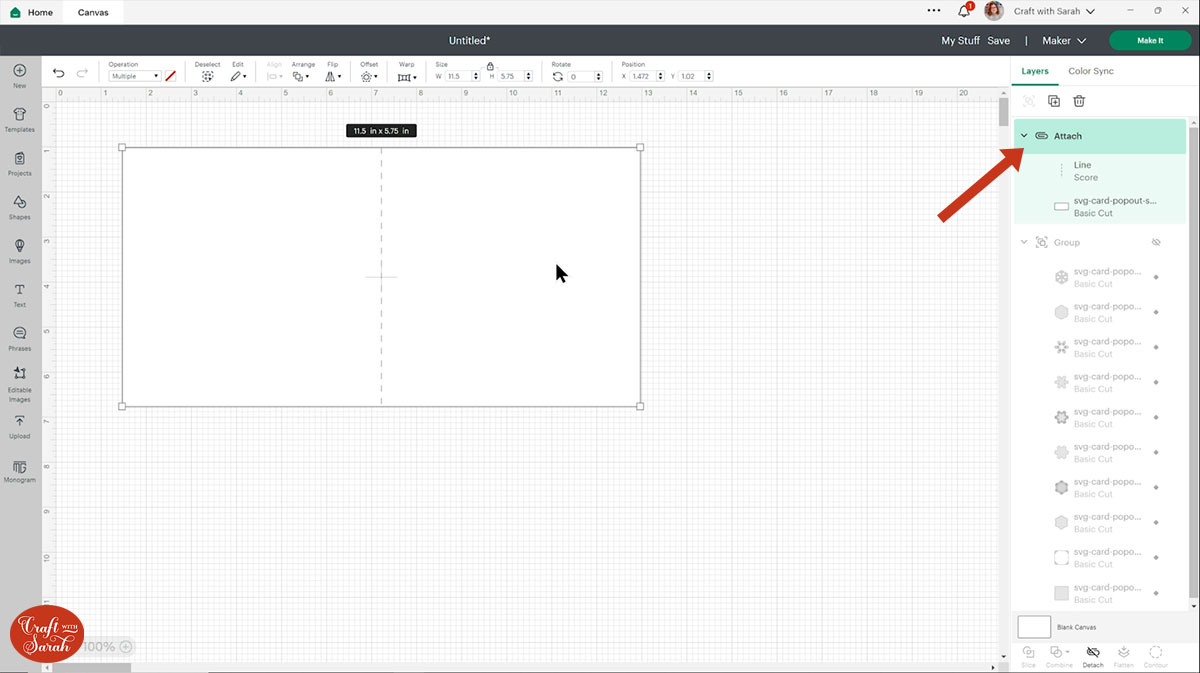
Task: Duplicate the selected layer
Action: point(1054,101)
